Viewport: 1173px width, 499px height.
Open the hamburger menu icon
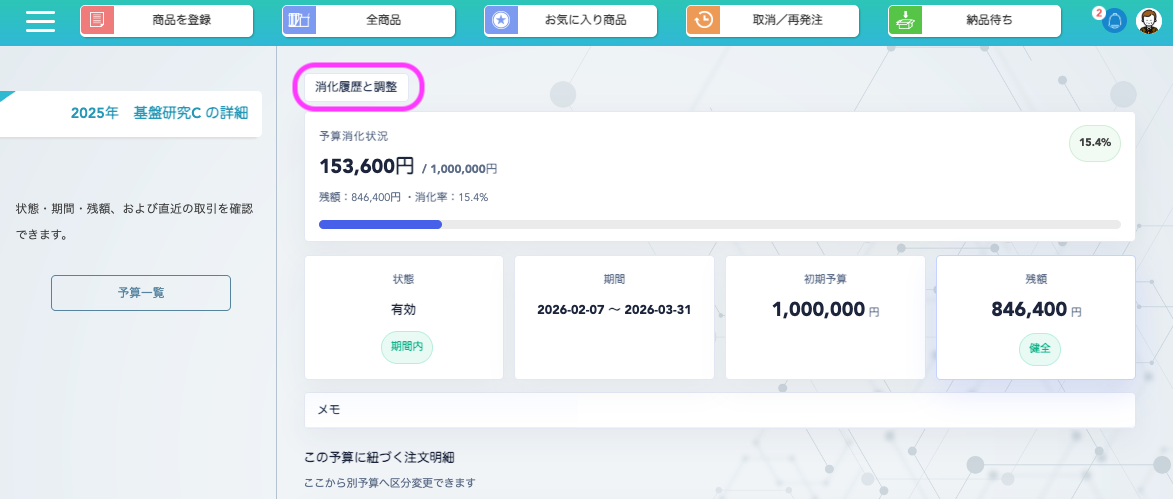41,21
